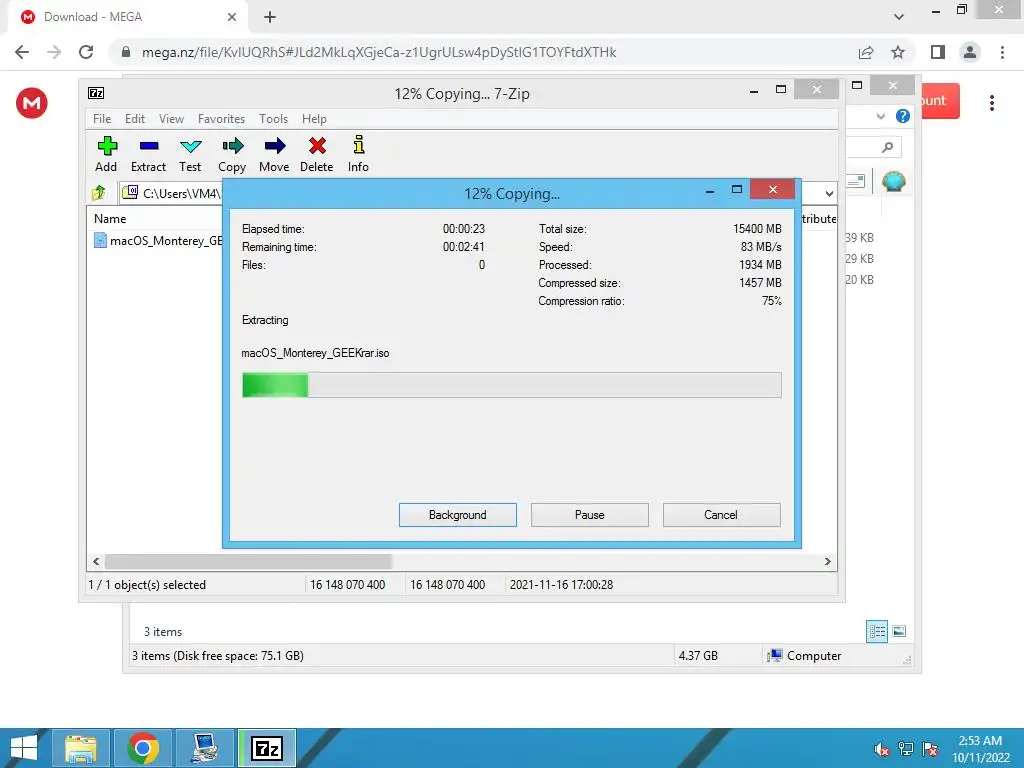
Task: Click the extraction progress bar
Action: (511, 385)
